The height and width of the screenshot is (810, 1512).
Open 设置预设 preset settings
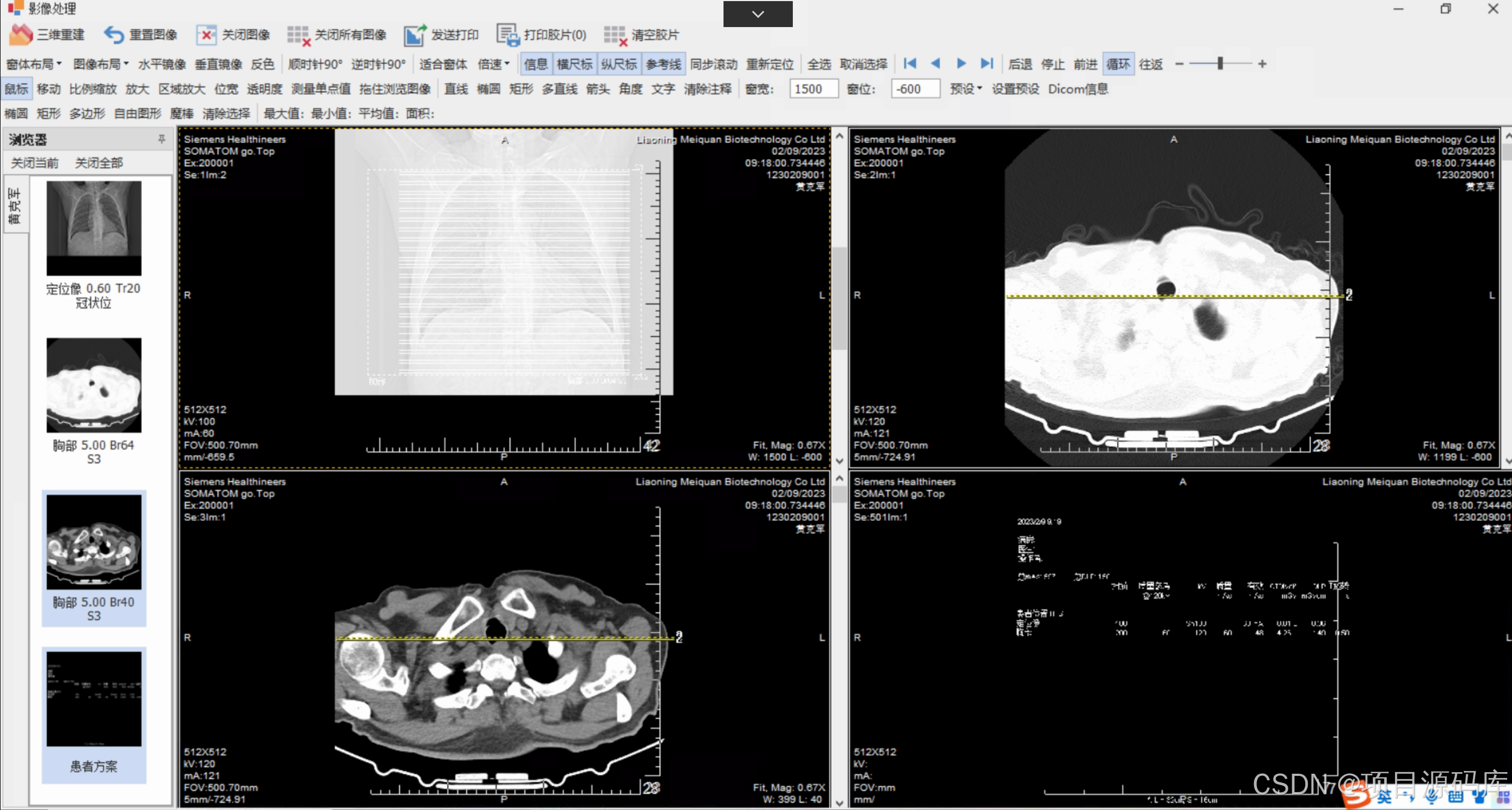click(1015, 89)
